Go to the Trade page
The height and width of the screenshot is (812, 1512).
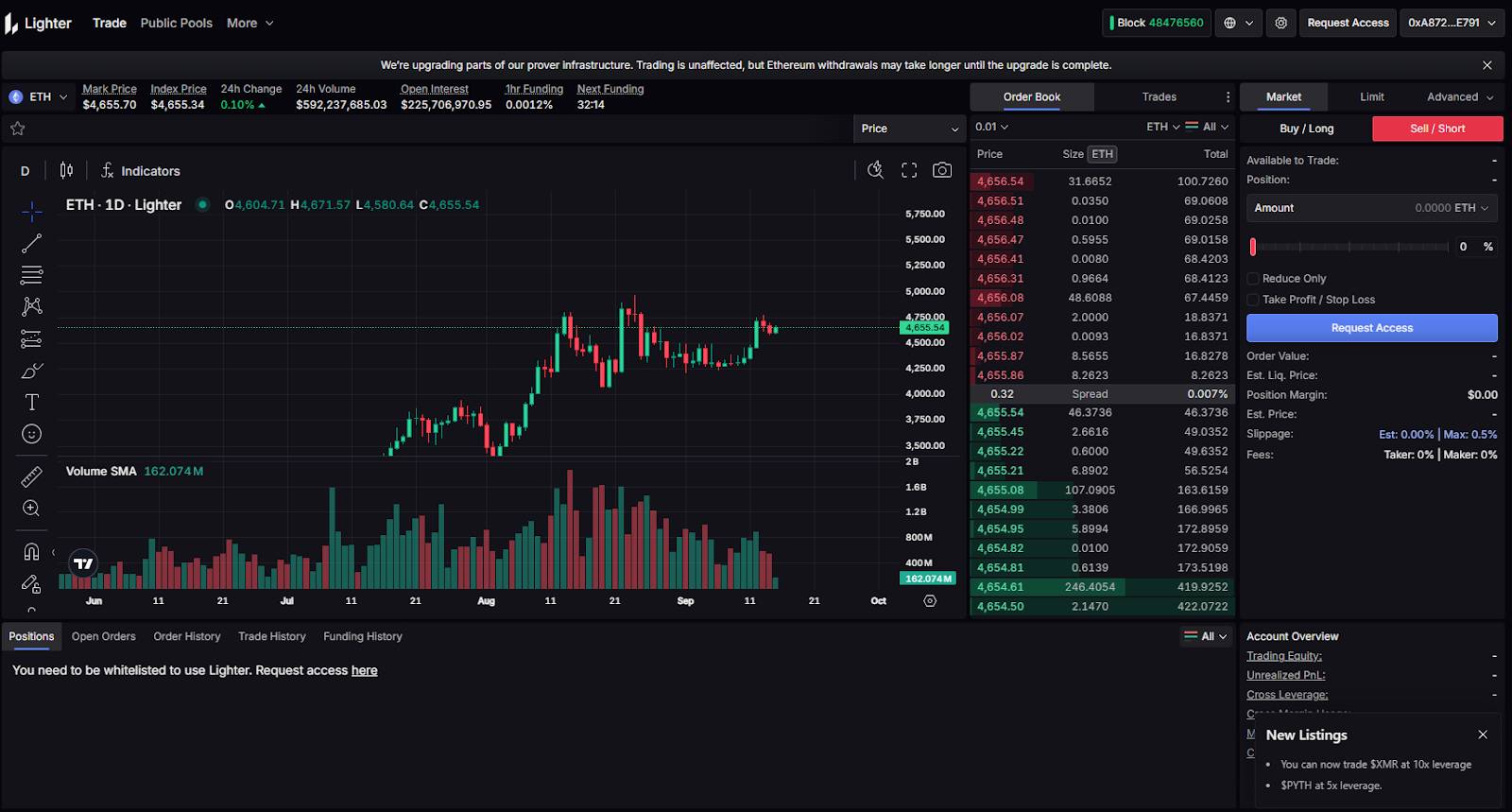(110, 23)
